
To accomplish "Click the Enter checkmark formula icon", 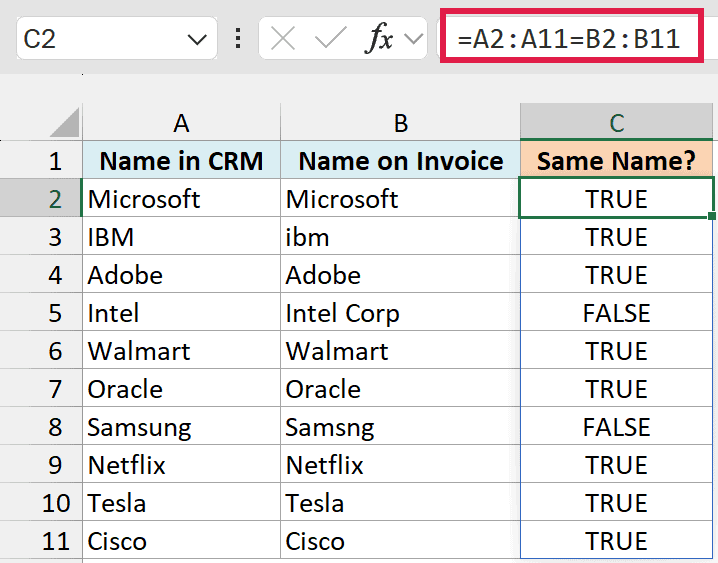I will click(x=331, y=38).
